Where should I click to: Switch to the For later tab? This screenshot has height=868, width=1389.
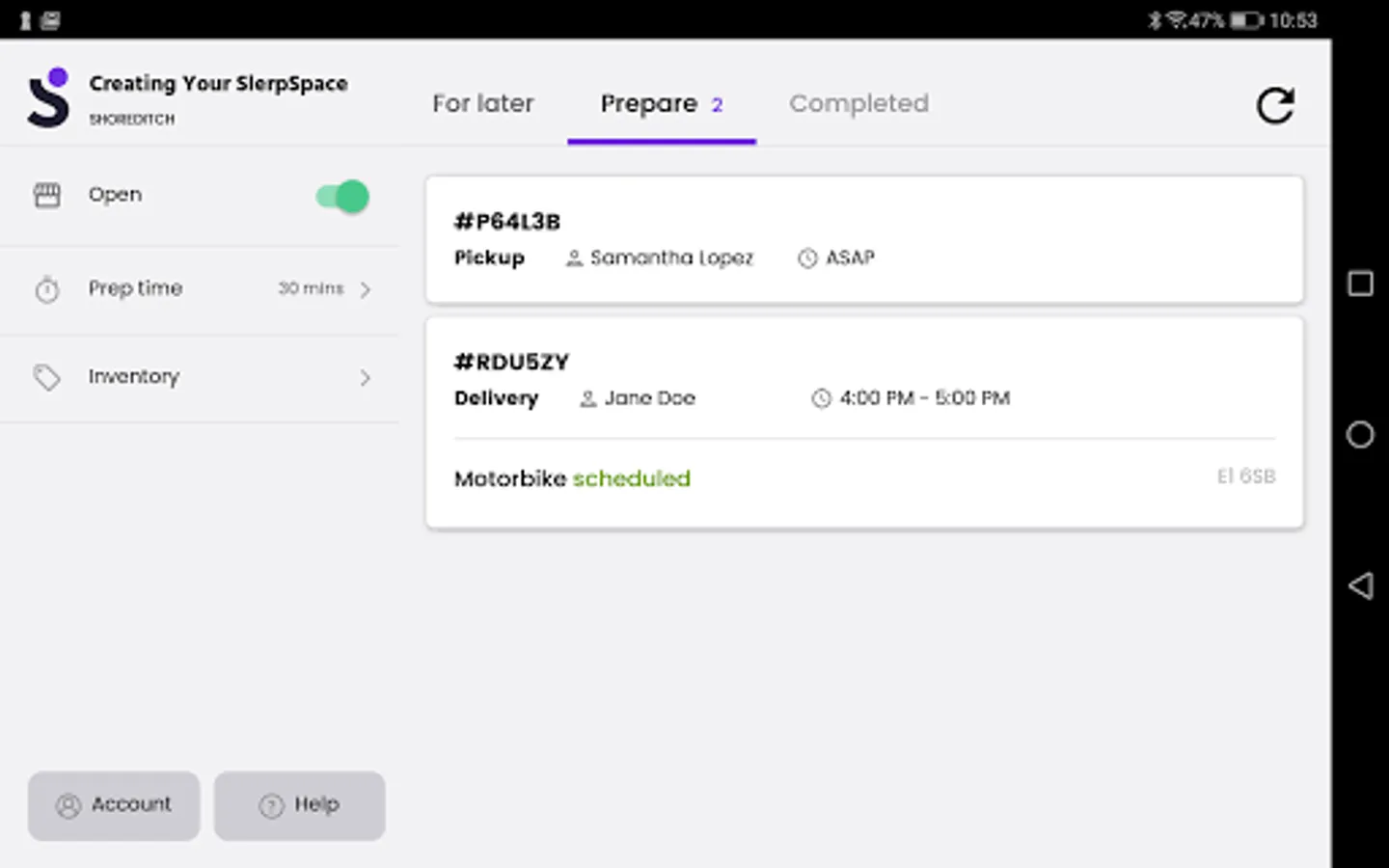click(x=482, y=103)
